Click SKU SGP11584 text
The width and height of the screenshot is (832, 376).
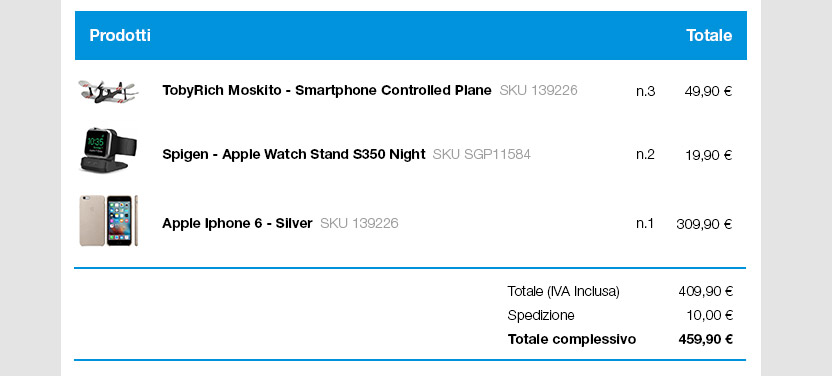click(x=482, y=154)
